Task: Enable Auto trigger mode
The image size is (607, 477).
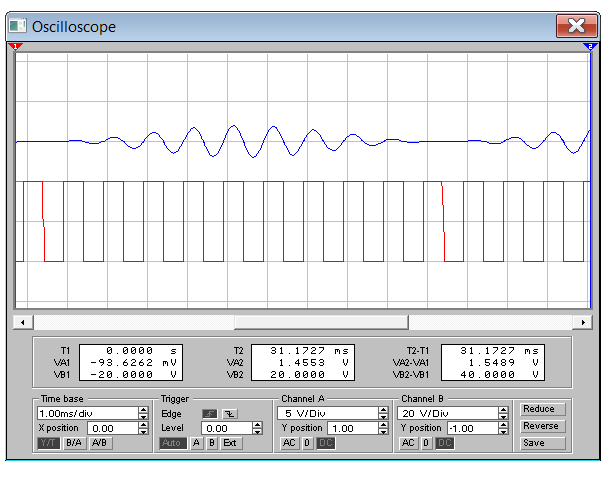Action: 173,443
